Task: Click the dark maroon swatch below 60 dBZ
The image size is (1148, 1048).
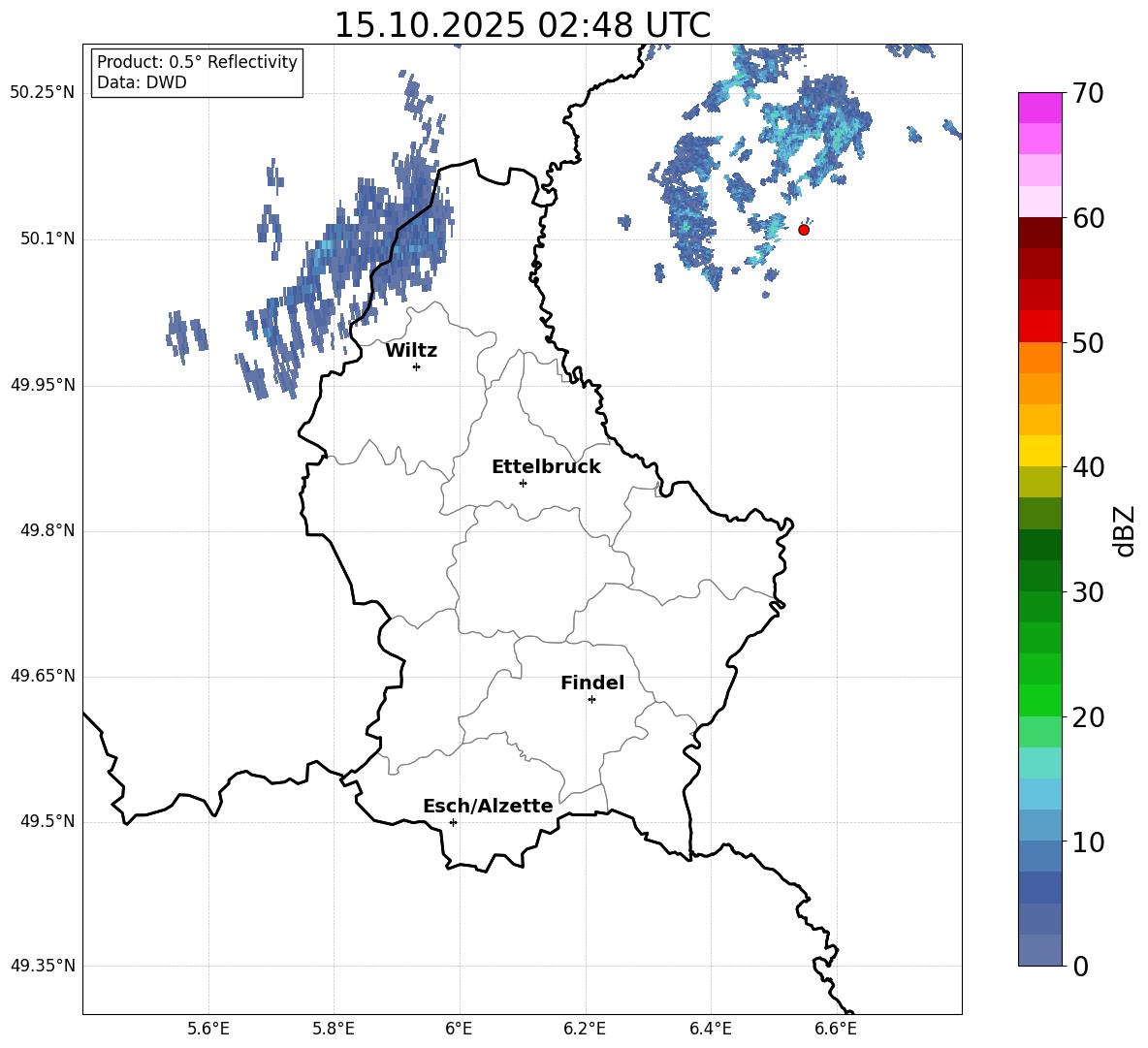Action: click(x=1040, y=233)
